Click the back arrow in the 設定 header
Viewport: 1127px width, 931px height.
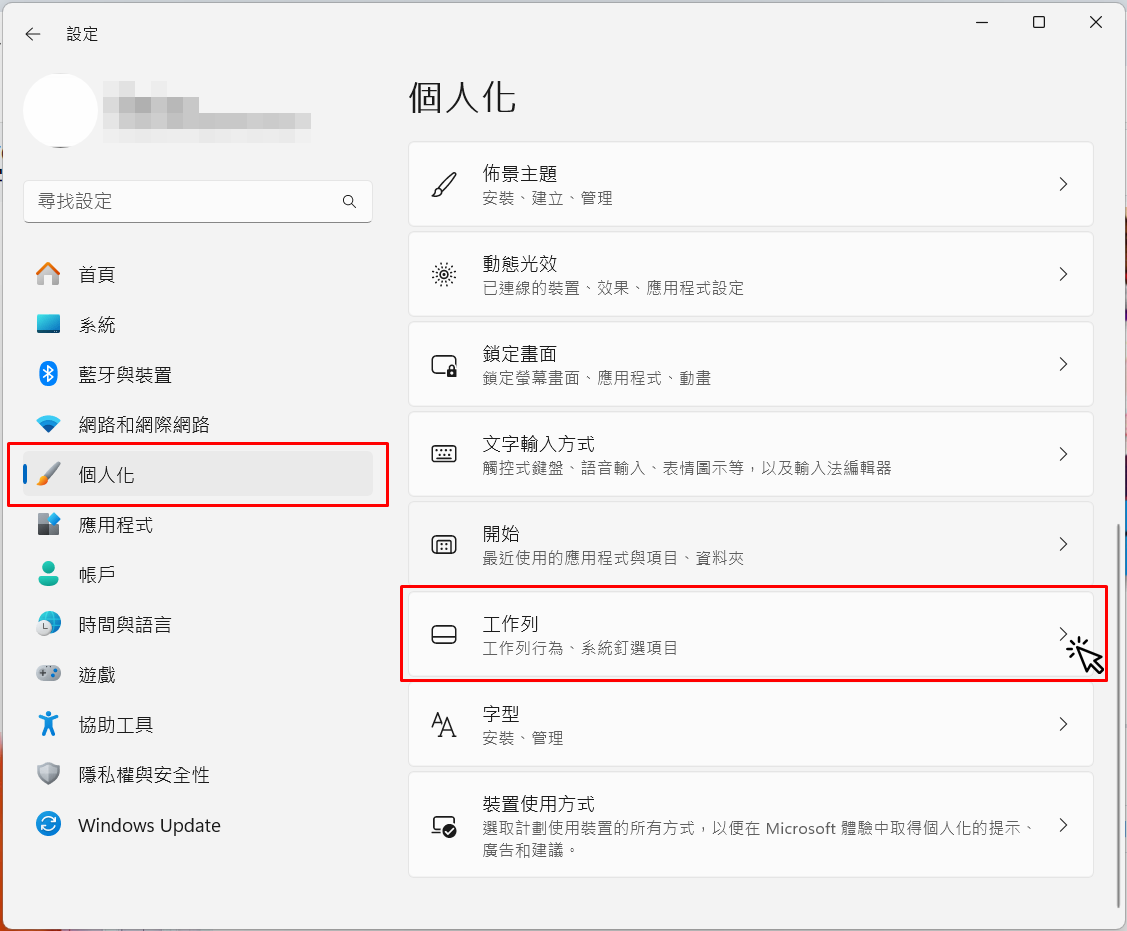point(33,34)
